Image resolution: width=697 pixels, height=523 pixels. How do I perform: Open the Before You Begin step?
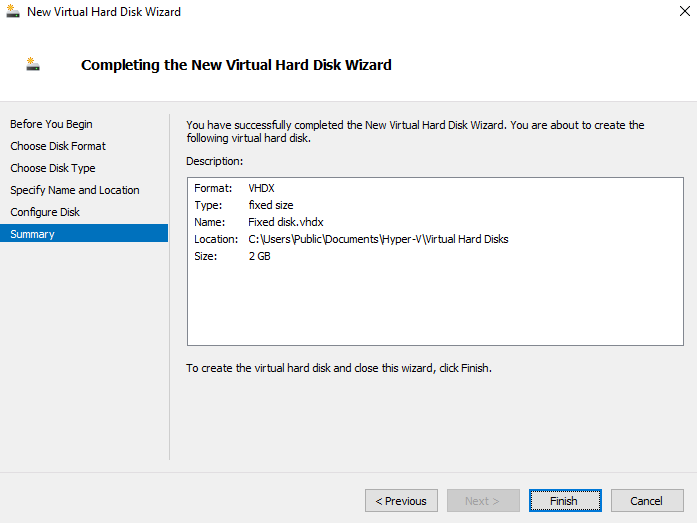[x=51, y=124]
